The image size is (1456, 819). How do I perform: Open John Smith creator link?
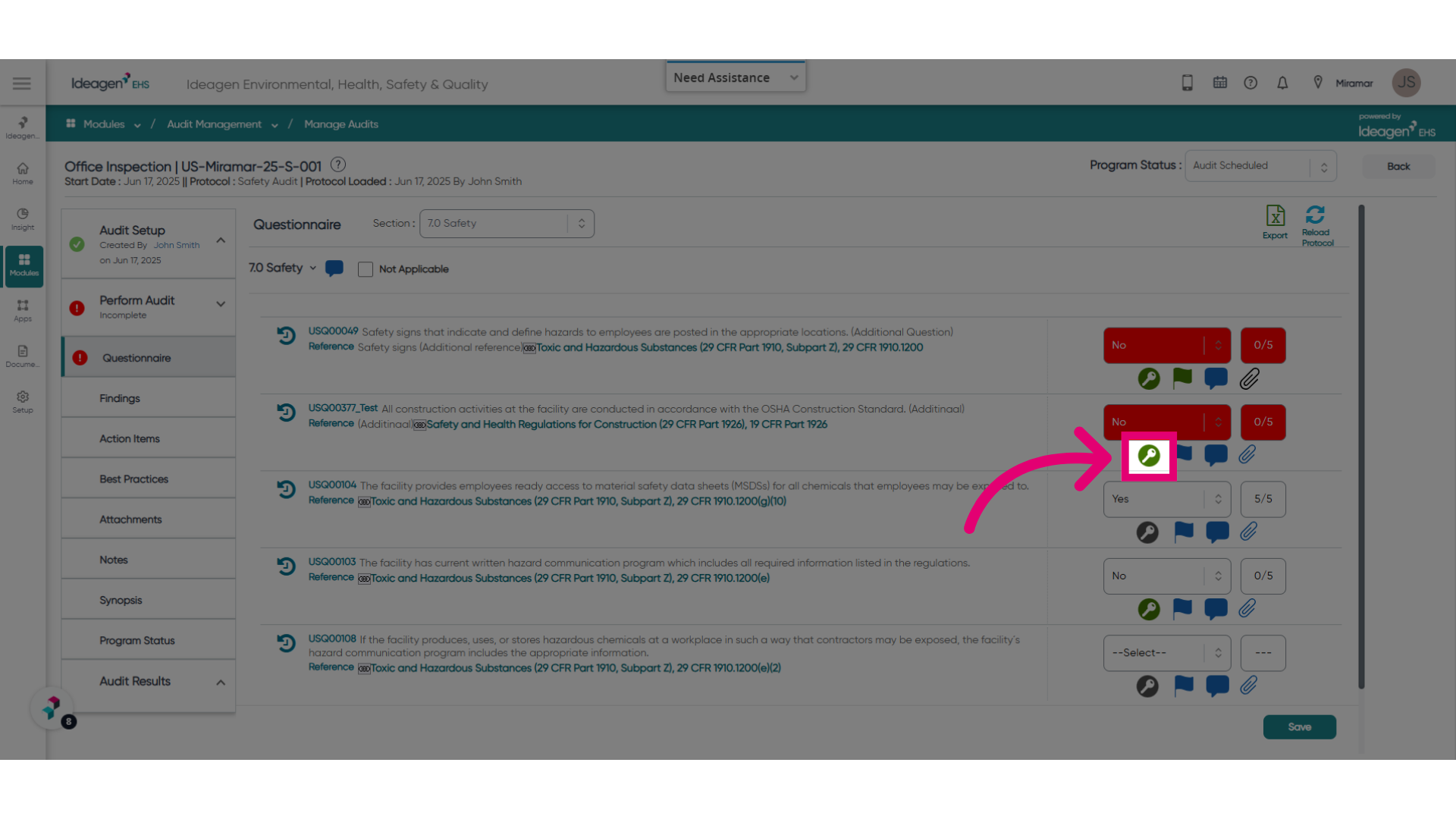[177, 245]
